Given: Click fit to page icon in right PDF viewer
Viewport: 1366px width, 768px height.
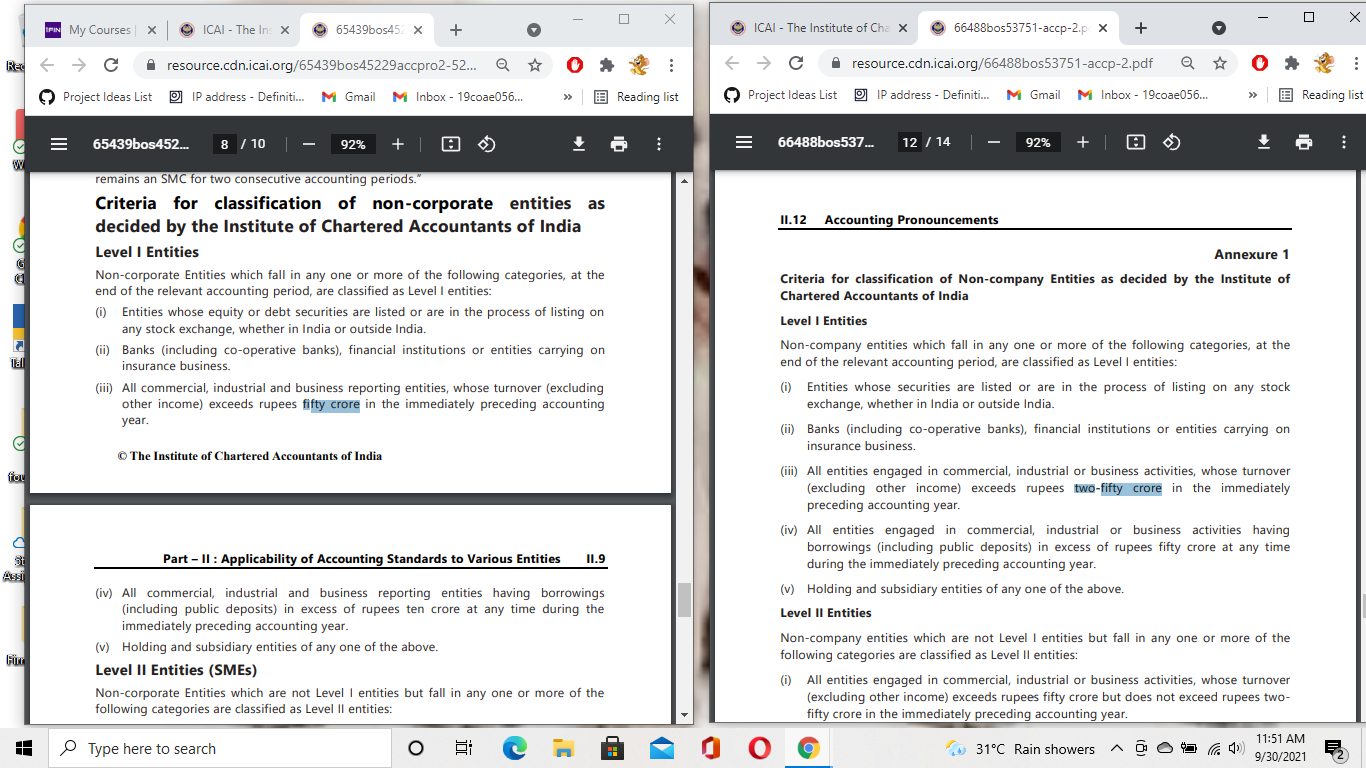Looking at the screenshot, I should pos(1135,142).
